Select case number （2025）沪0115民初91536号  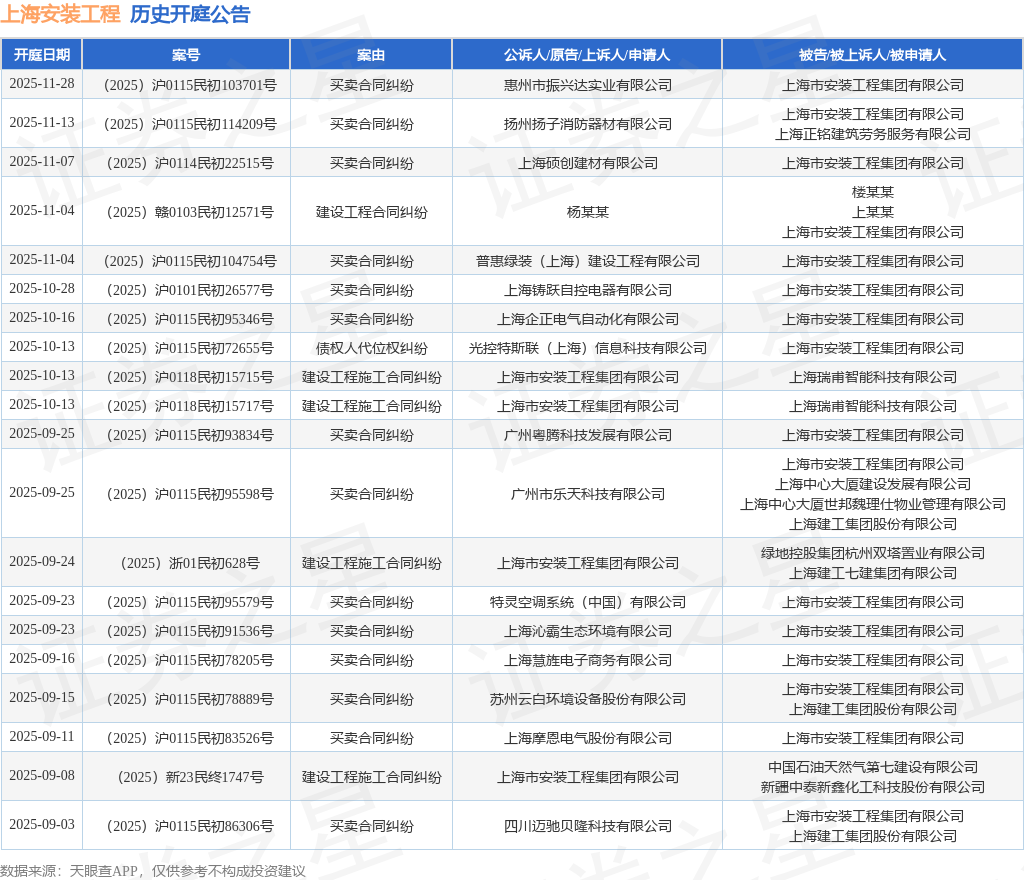pyautogui.click(x=186, y=631)
